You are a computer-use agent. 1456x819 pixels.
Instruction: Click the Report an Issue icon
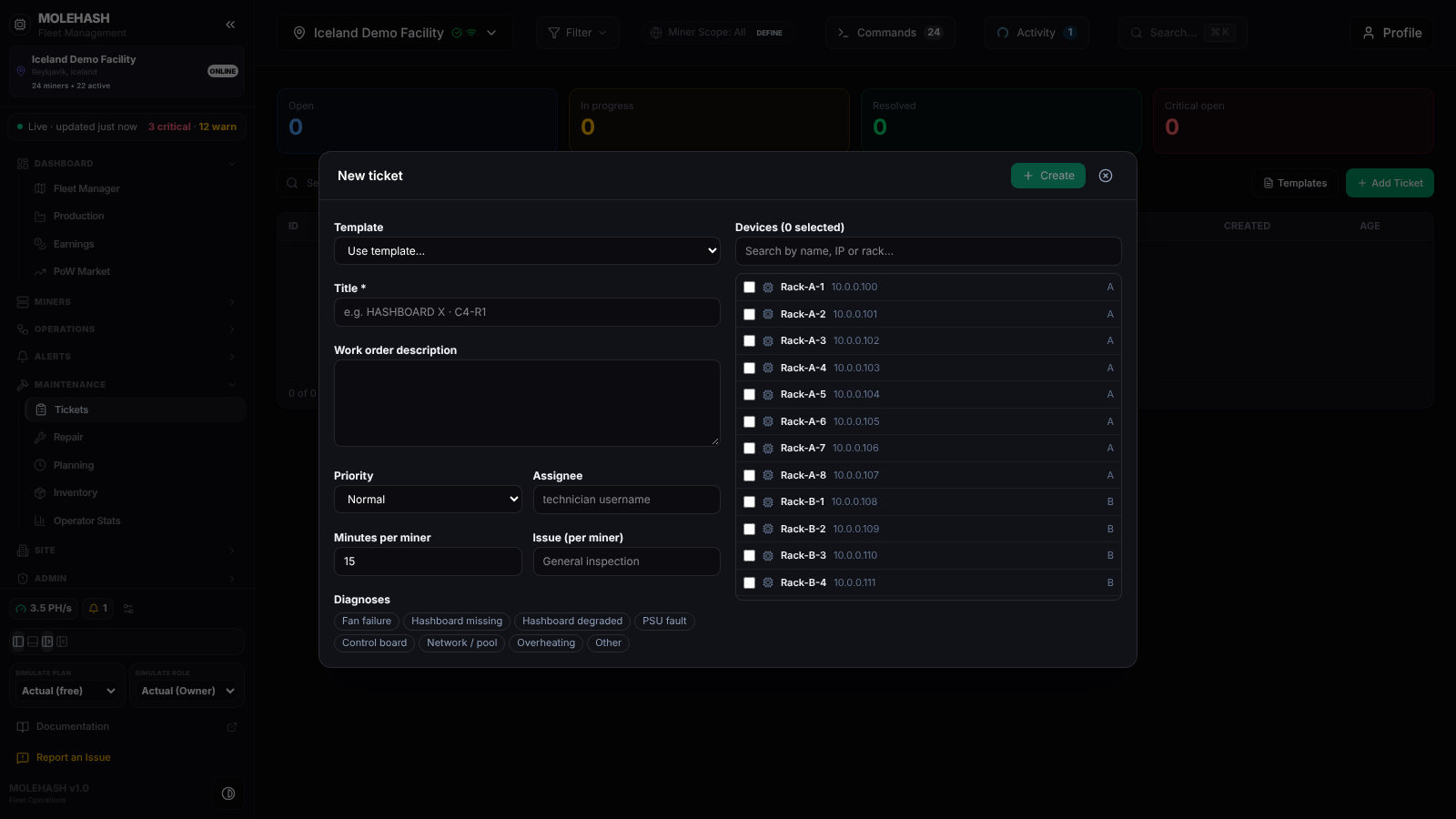click(23, 758)
